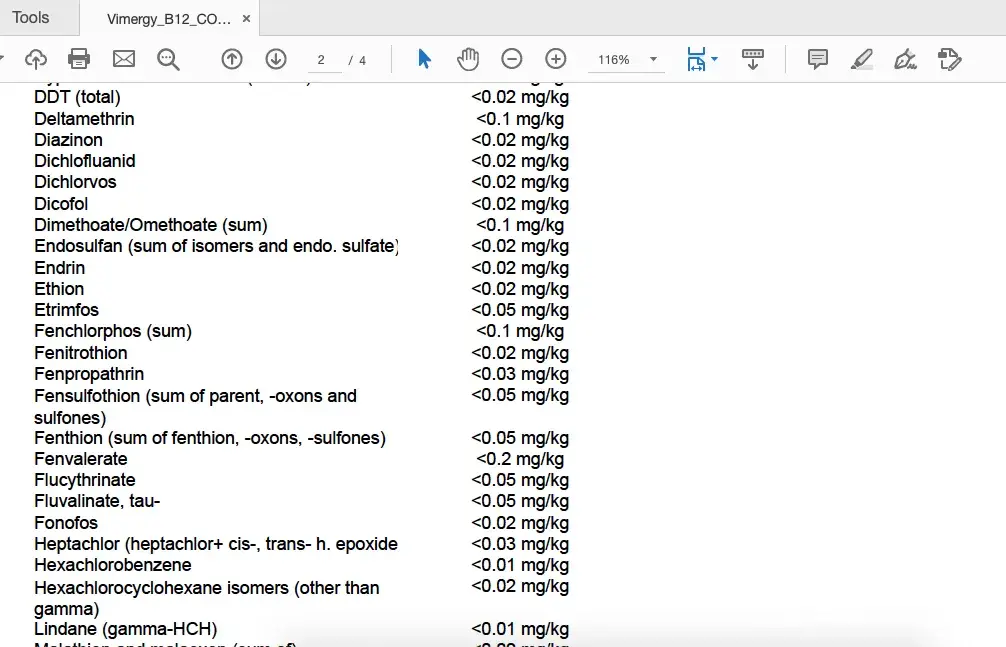Click the page number input field

click(321, 60)
